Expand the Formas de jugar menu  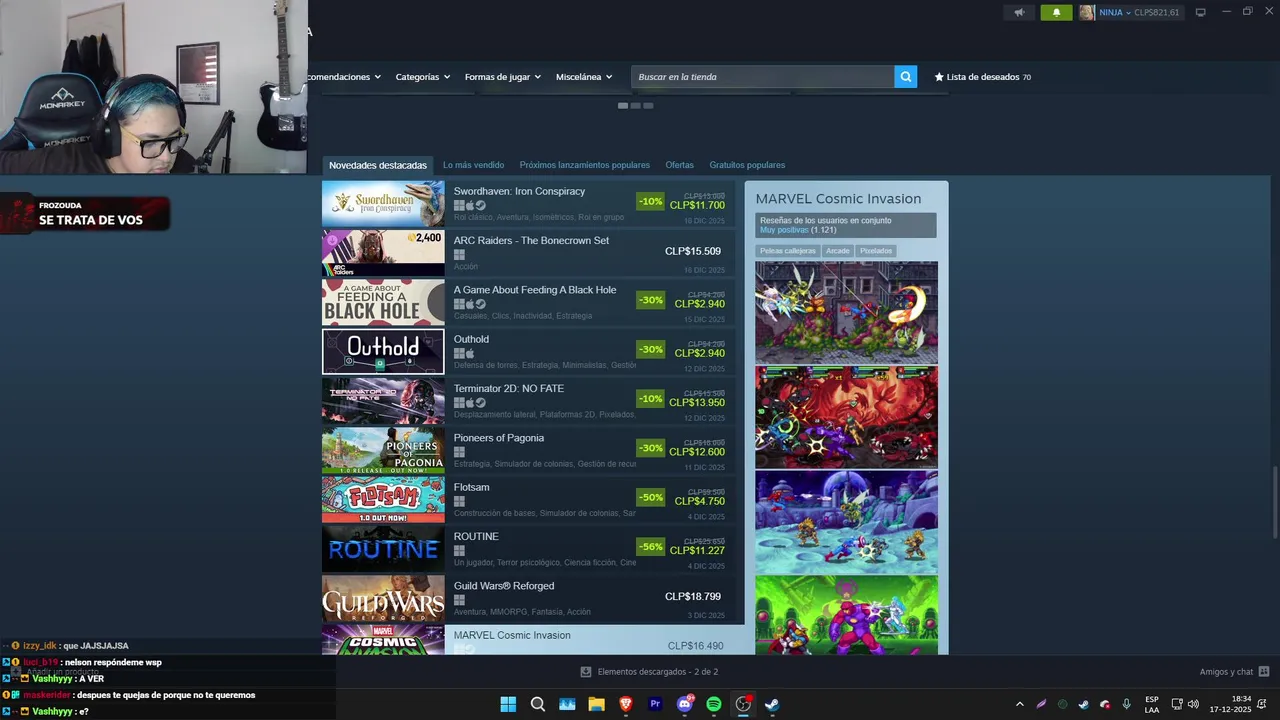[502, 77]
